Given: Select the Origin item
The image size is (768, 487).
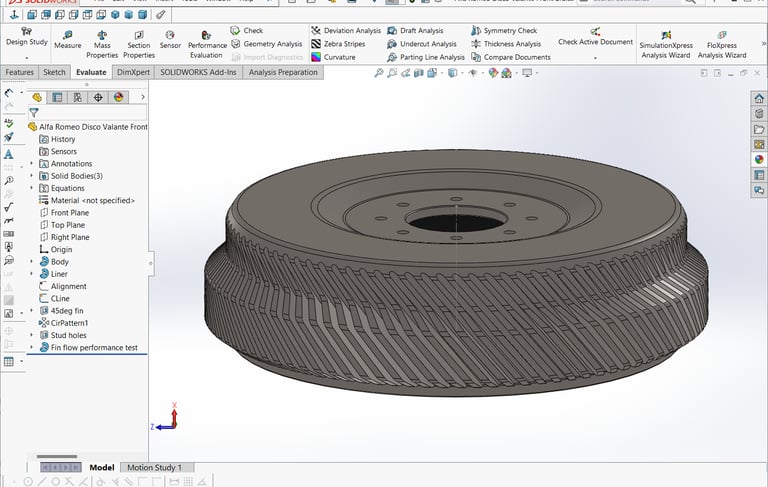Looking at the screenshot, I should click(55, 249).
